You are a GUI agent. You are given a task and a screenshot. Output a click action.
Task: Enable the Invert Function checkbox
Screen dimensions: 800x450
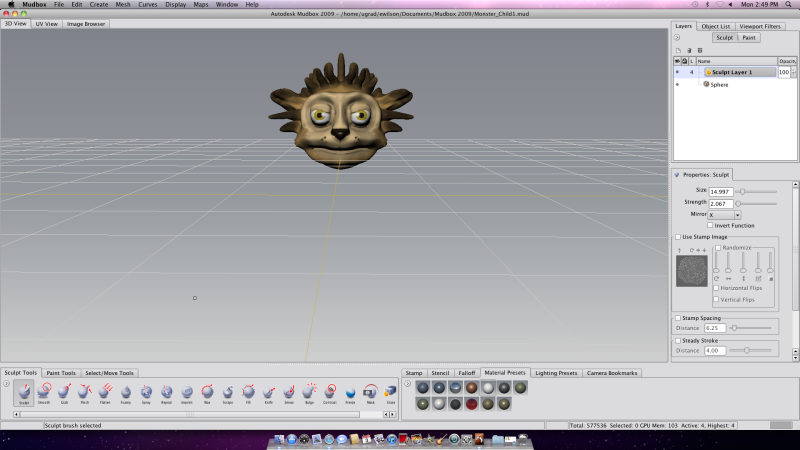(710, 225)
